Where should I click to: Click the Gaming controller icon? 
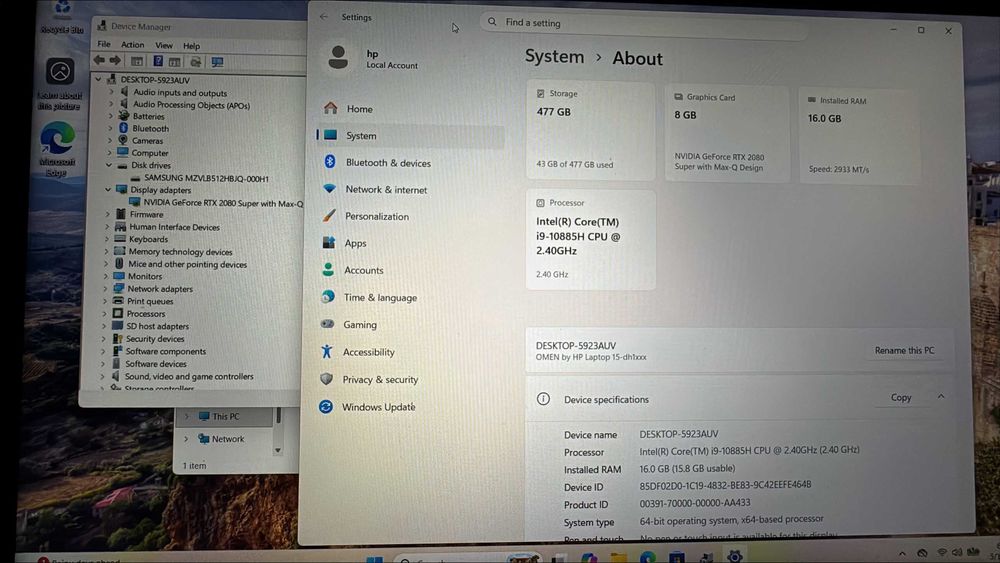[327, 324]
